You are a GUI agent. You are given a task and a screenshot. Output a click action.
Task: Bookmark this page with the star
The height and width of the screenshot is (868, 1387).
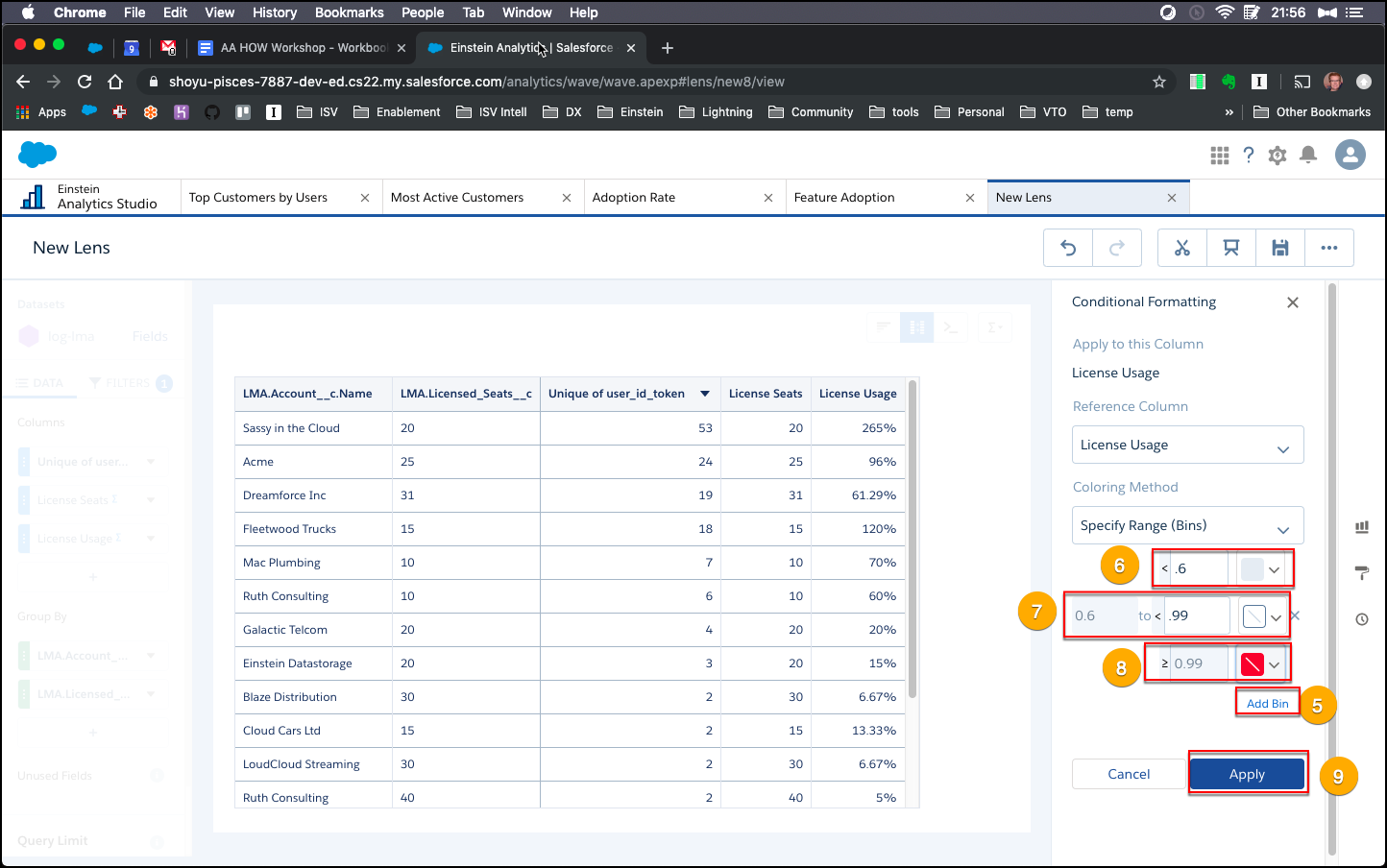1159,82
